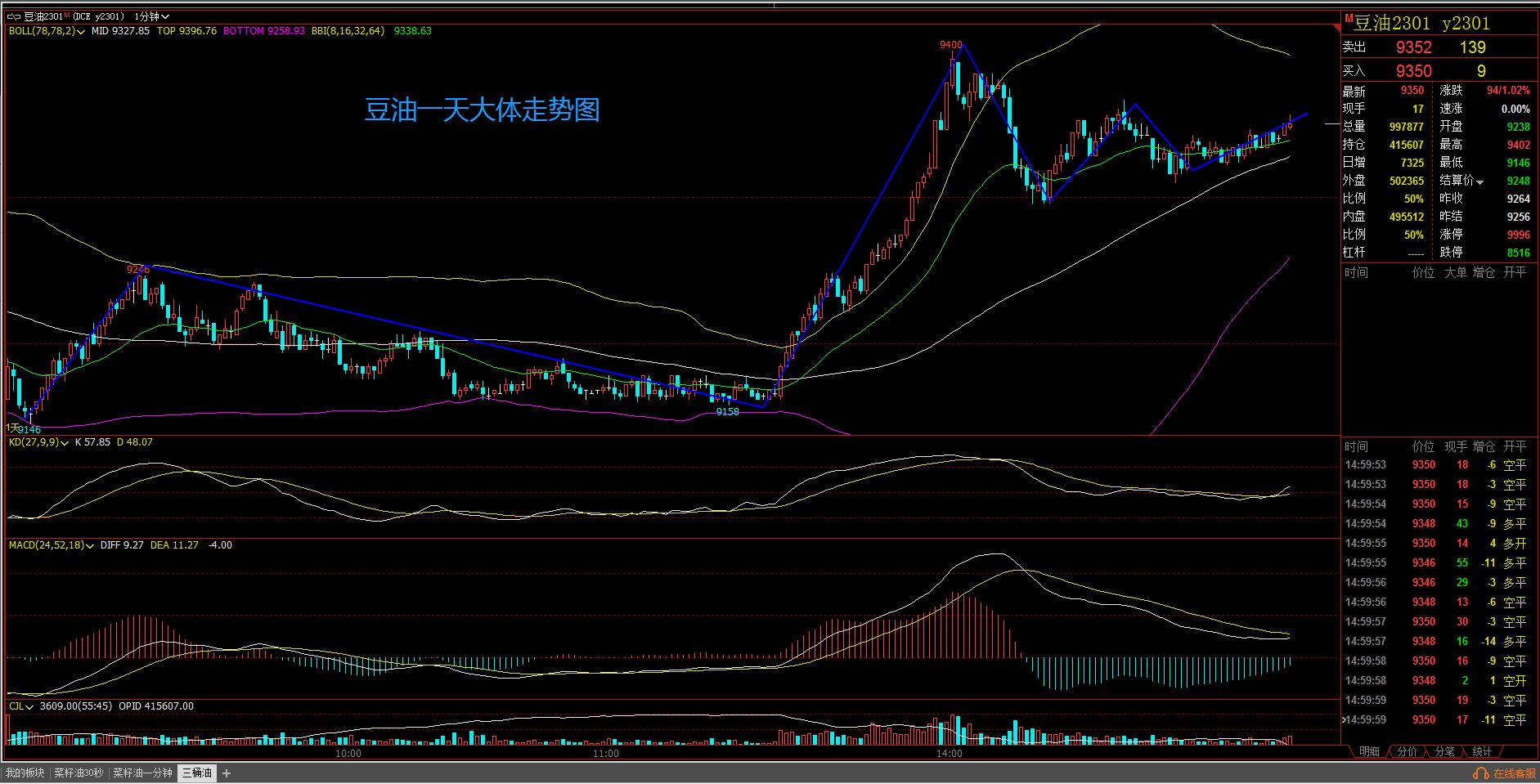Click the headset online support icon

point(1480,773)
